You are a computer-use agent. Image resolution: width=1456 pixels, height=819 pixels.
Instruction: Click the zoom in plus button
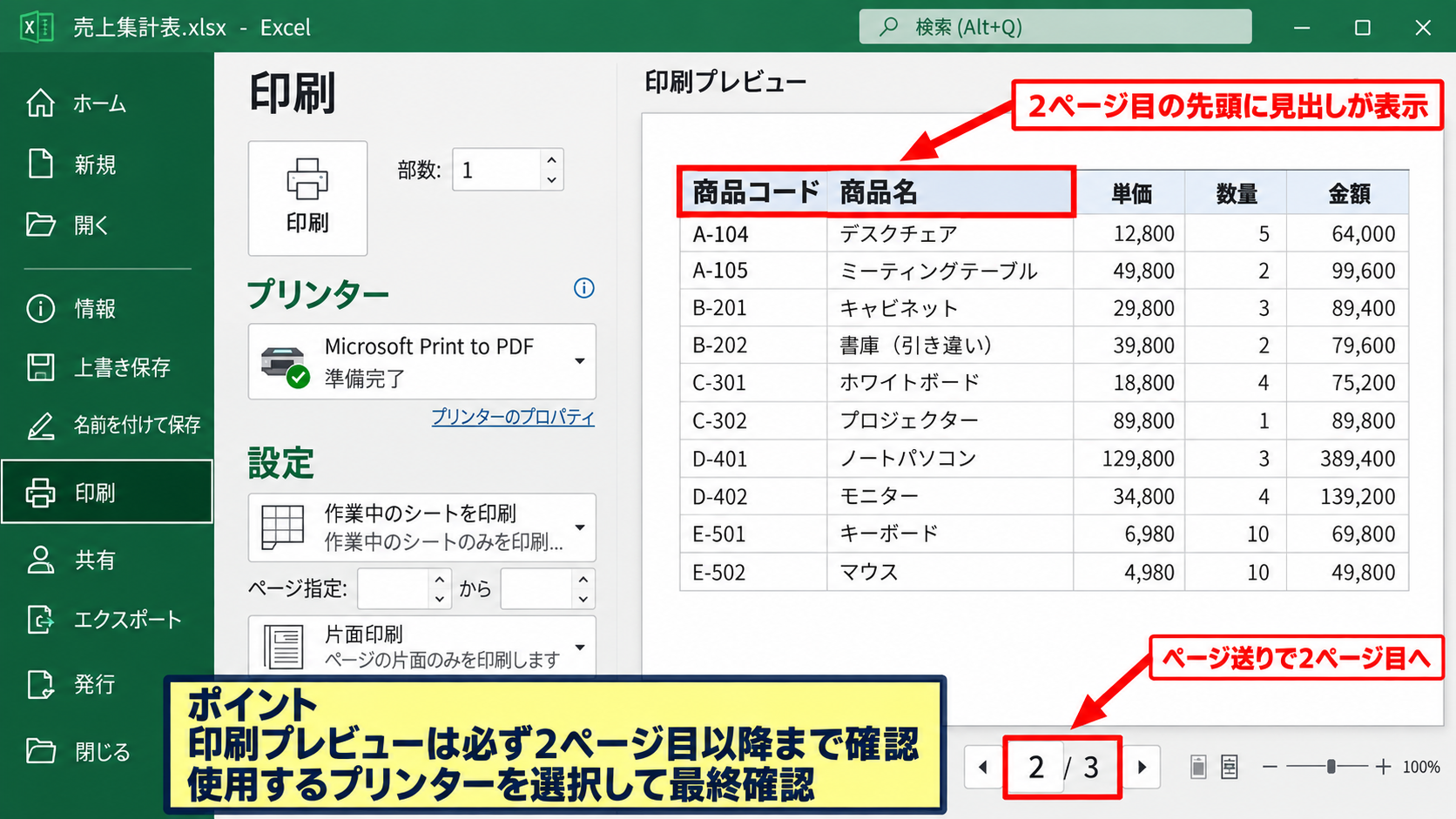click(x=1383, y=767)
